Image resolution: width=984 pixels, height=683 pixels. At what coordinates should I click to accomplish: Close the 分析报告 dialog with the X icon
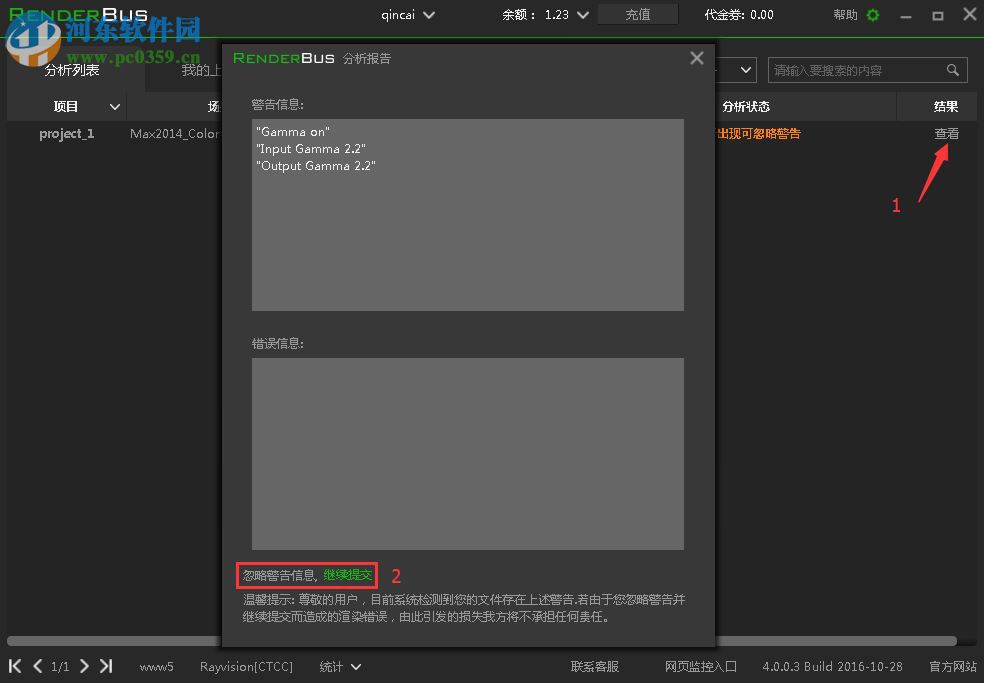696,58
